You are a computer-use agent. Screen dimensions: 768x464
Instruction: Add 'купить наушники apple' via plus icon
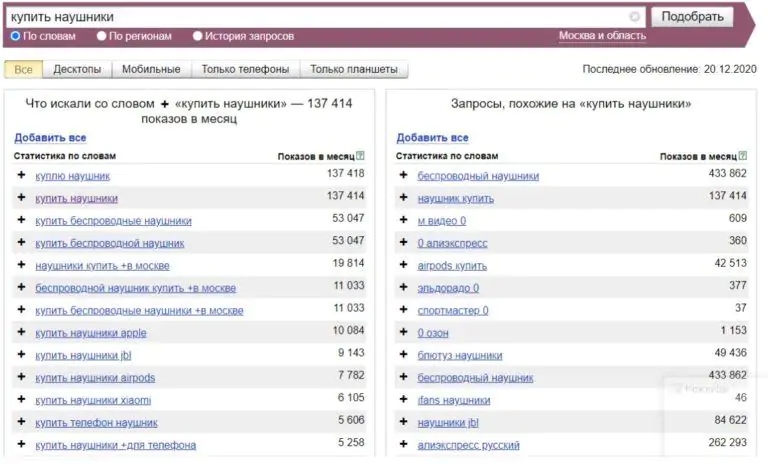coord(21,332)
